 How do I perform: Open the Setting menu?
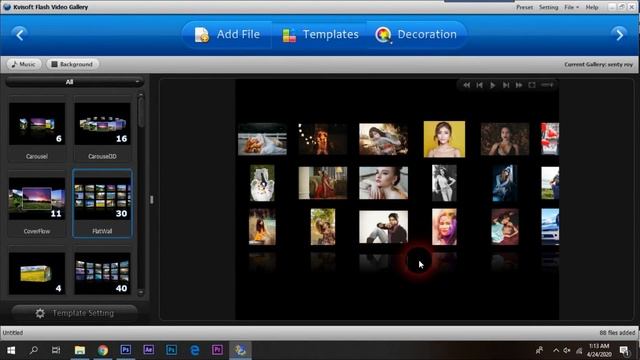pos(548,7)
